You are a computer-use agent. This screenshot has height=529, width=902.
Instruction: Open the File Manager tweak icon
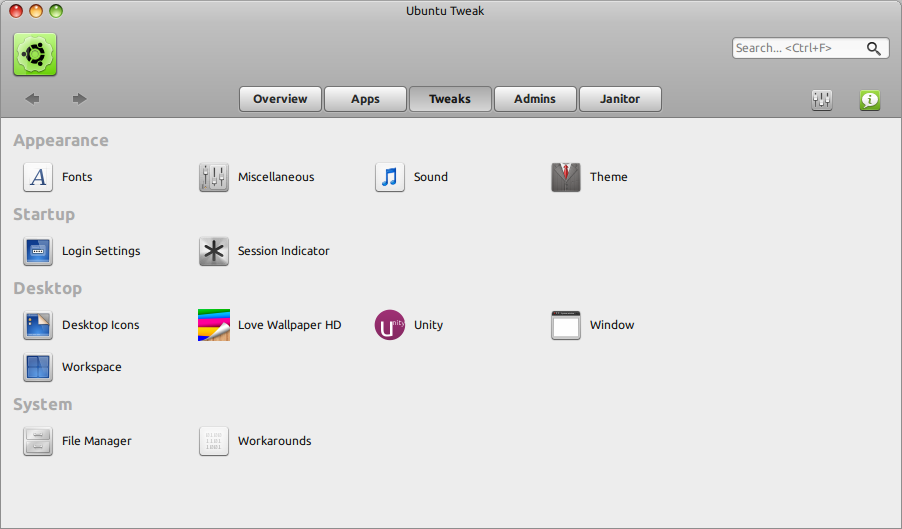point(38,441)
